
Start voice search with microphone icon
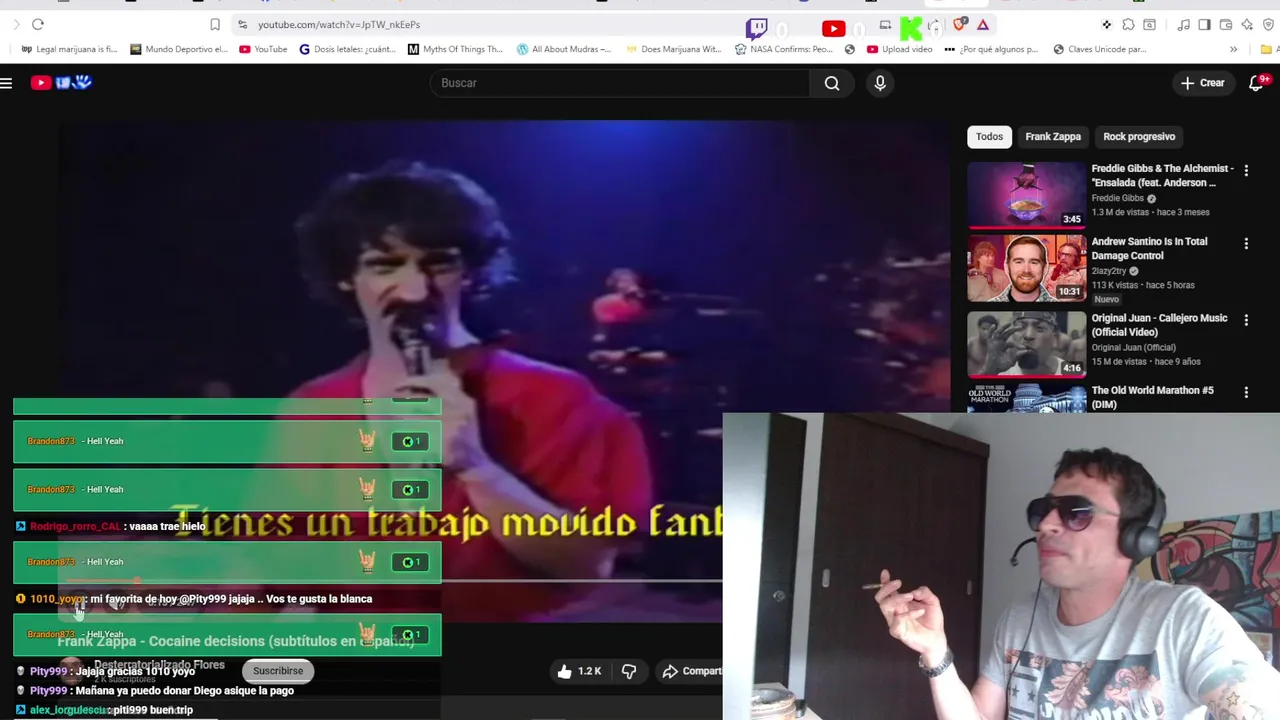(x=880, y=83)
